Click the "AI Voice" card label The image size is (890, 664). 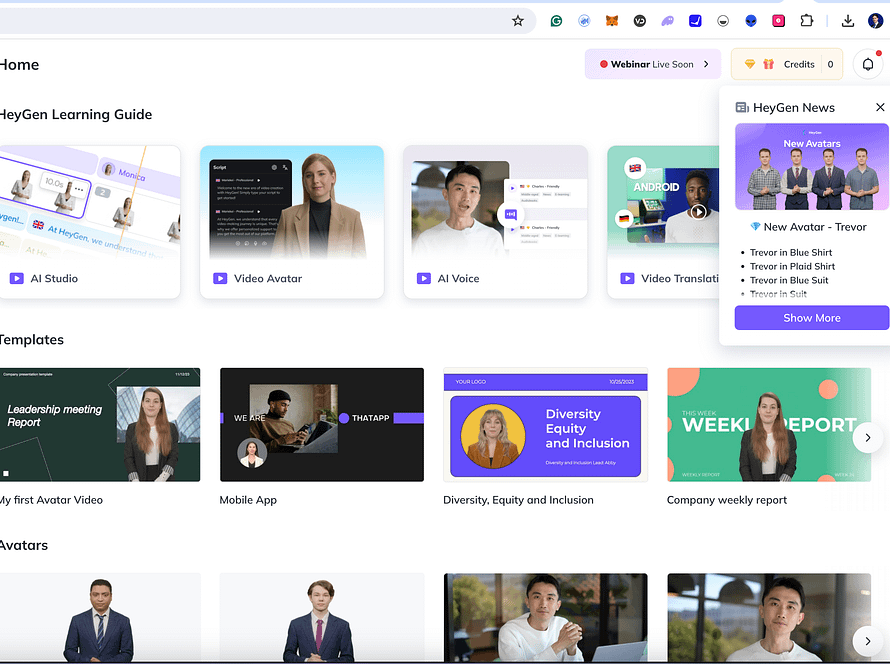pos(459,279)
